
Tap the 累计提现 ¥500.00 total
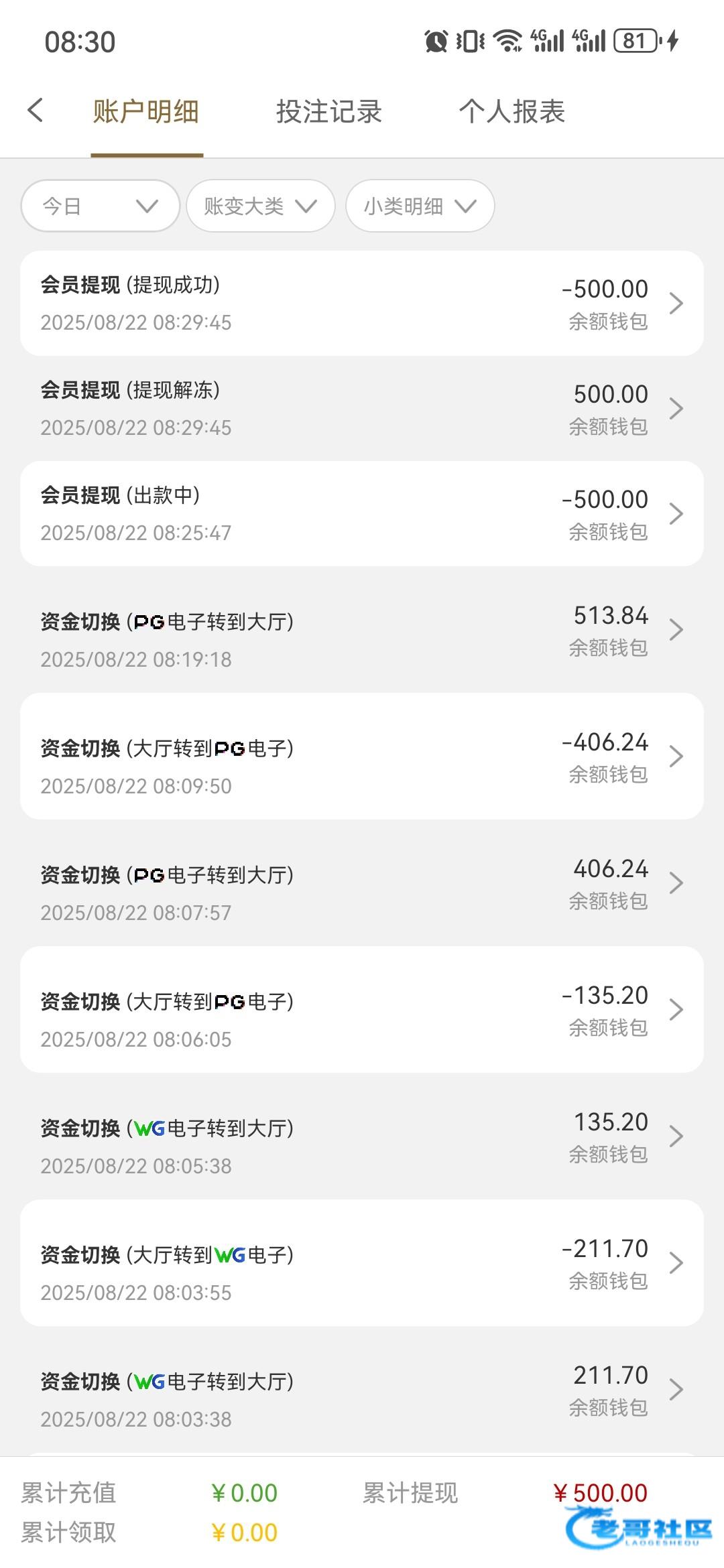point(600,1493)
